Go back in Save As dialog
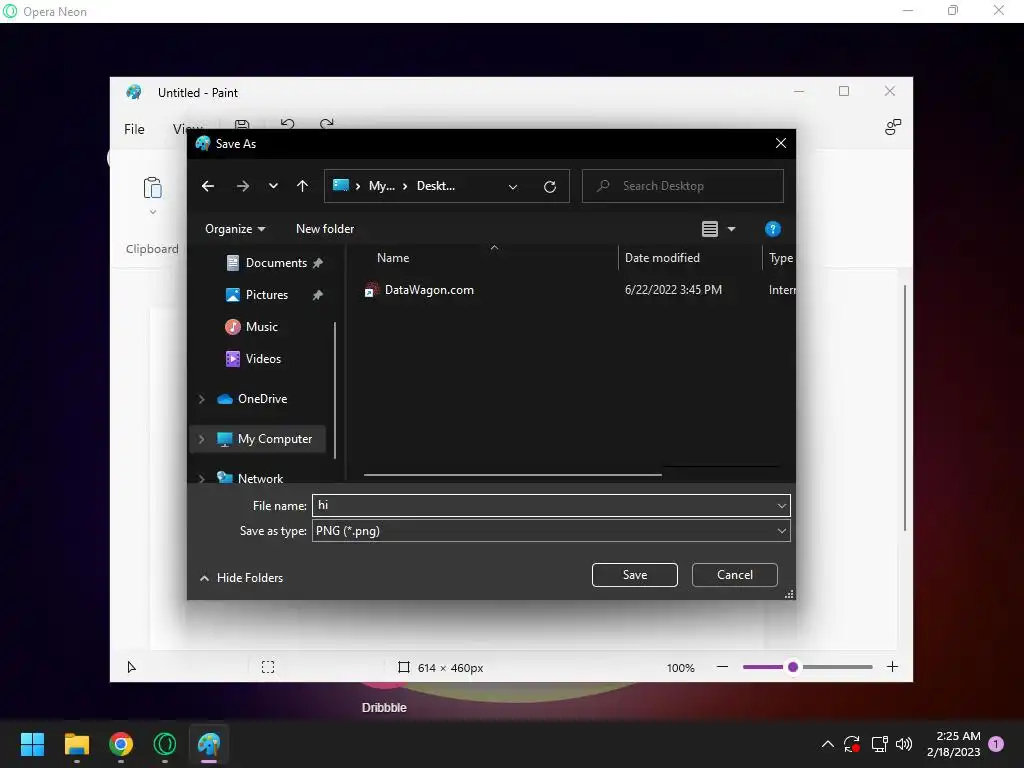 [x=208, y=186]
